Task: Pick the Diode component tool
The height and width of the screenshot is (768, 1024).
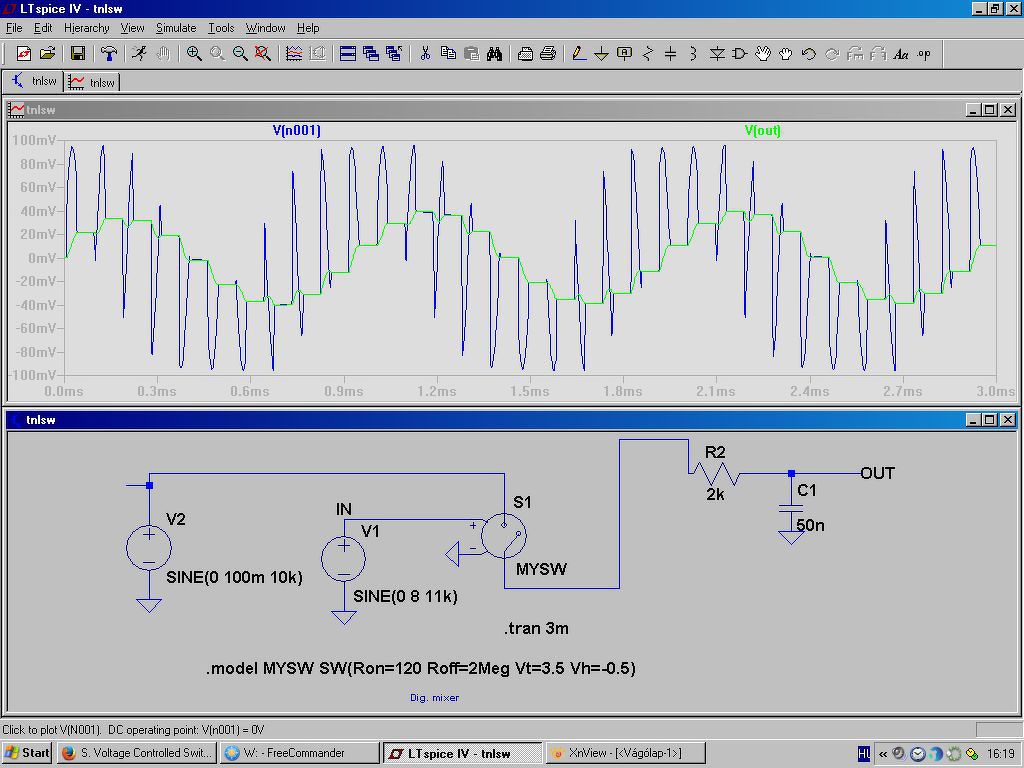Action: [x=717, y=54]
